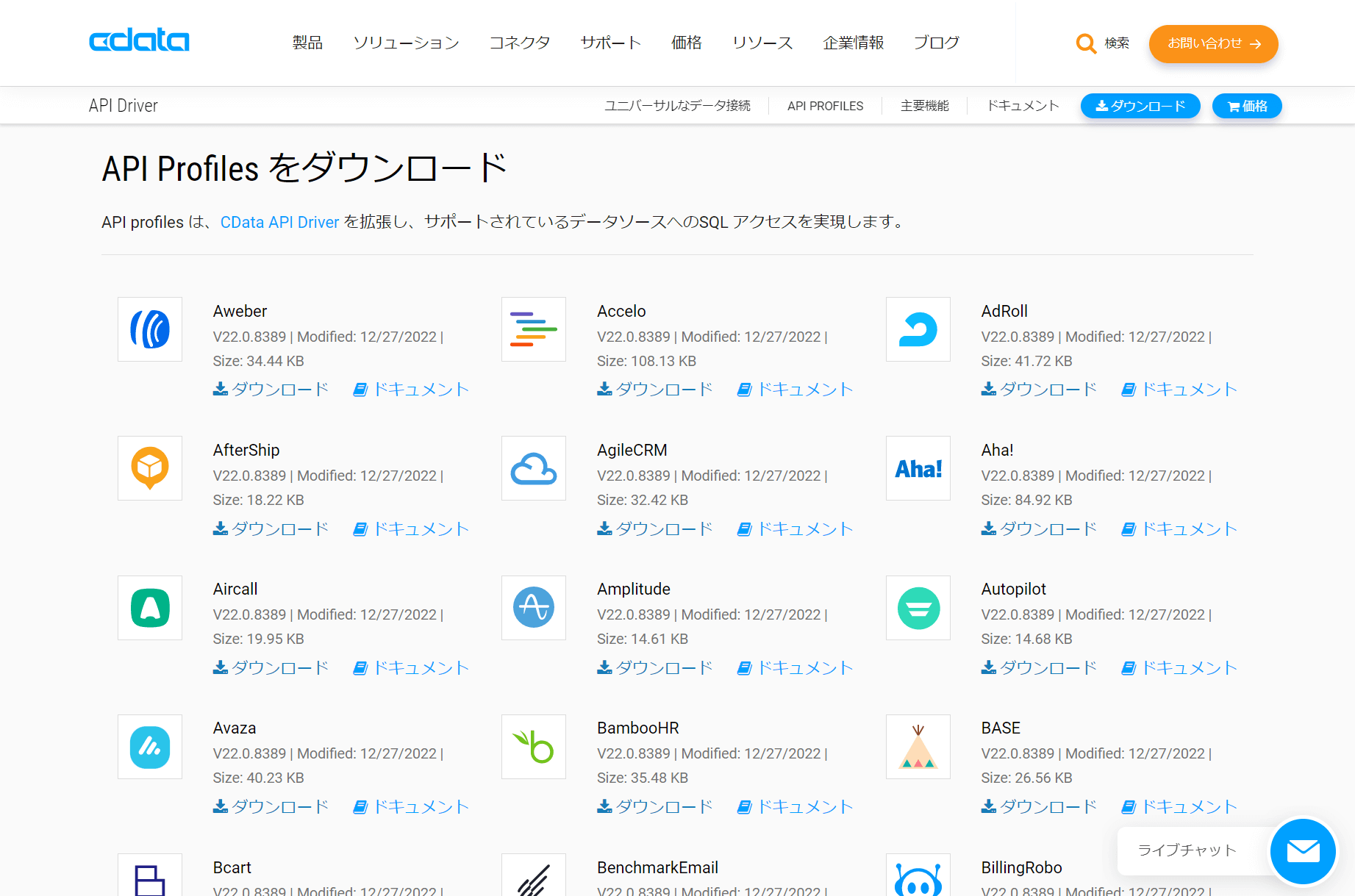This screenshot has width=1355, height=896.
Task: Click the Amplitude logo icon
Action: [x=534, y=608]
